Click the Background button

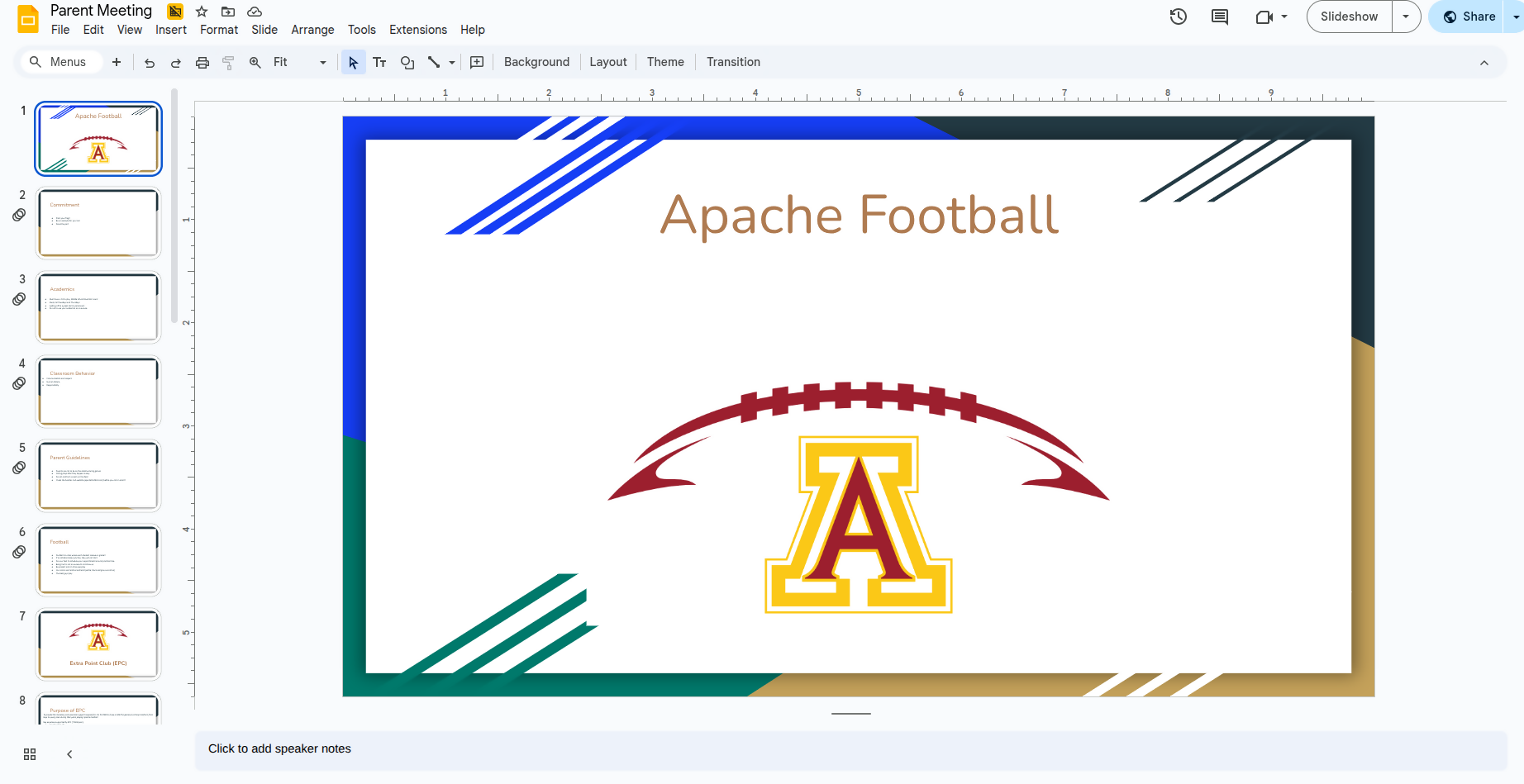536,62
